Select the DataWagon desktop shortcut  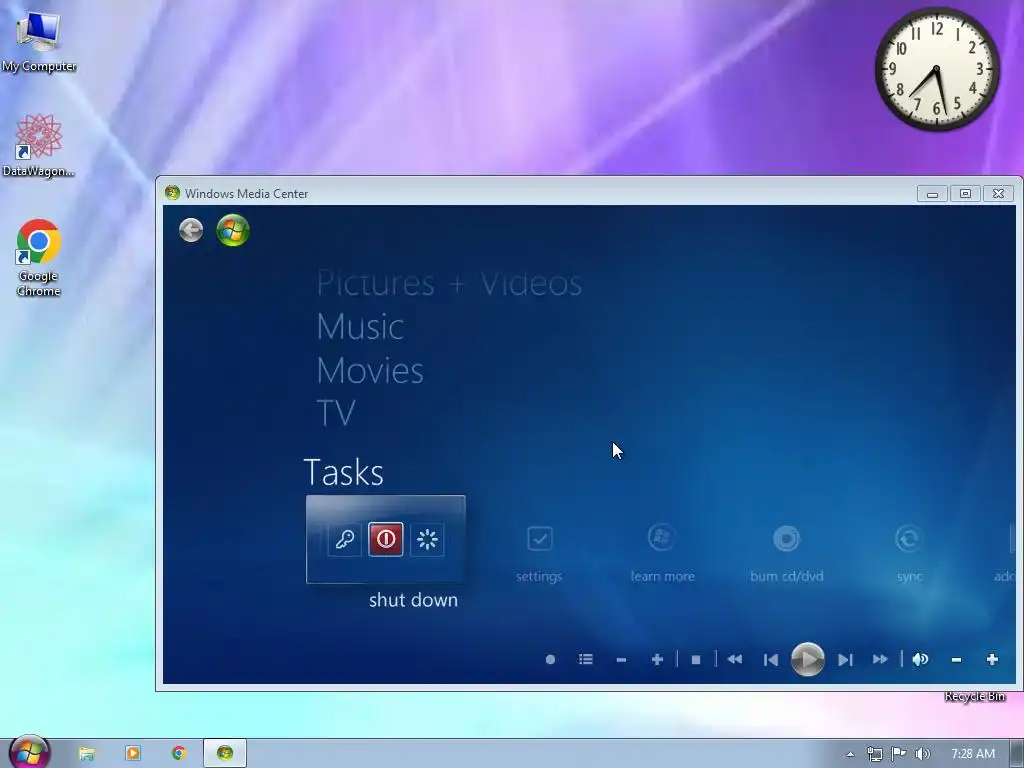(39, 145)
